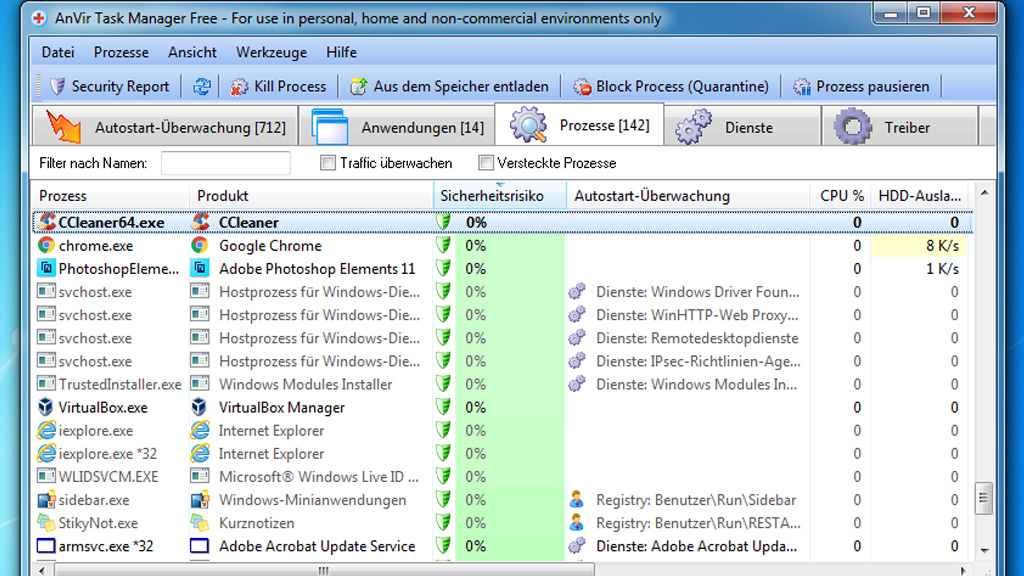Click the gear icon beside Dienste: Adobe Acrobat Upda...
Image resolution: width=1024 pixels, height=576 pixels.
coord(578,546)
